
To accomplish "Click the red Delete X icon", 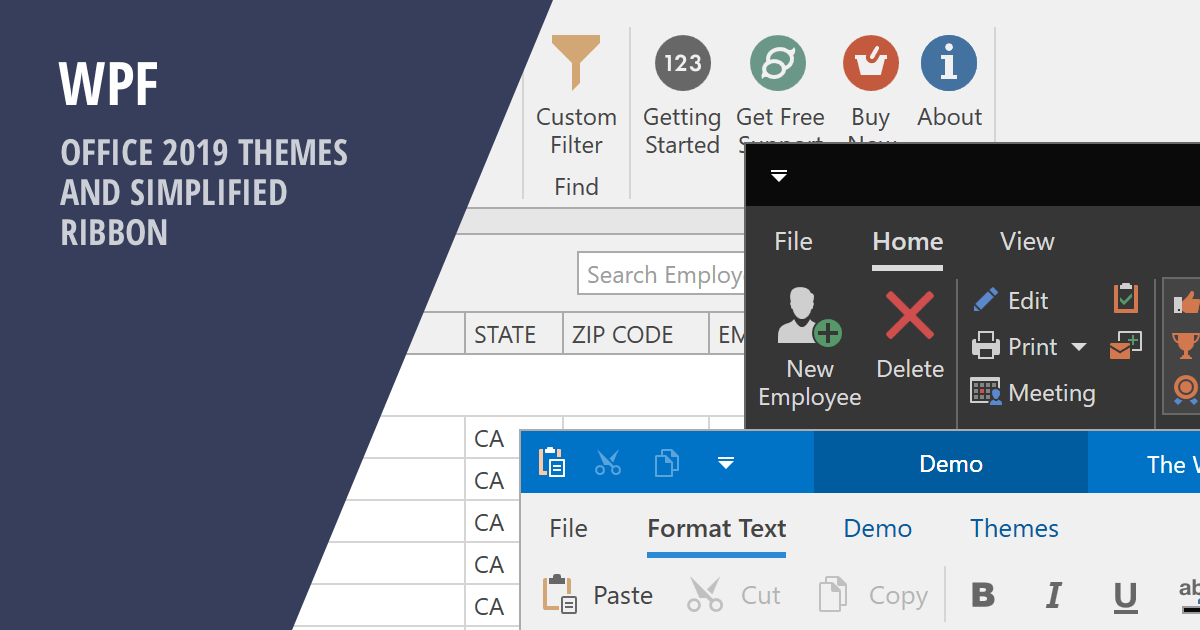I will 910,318.
